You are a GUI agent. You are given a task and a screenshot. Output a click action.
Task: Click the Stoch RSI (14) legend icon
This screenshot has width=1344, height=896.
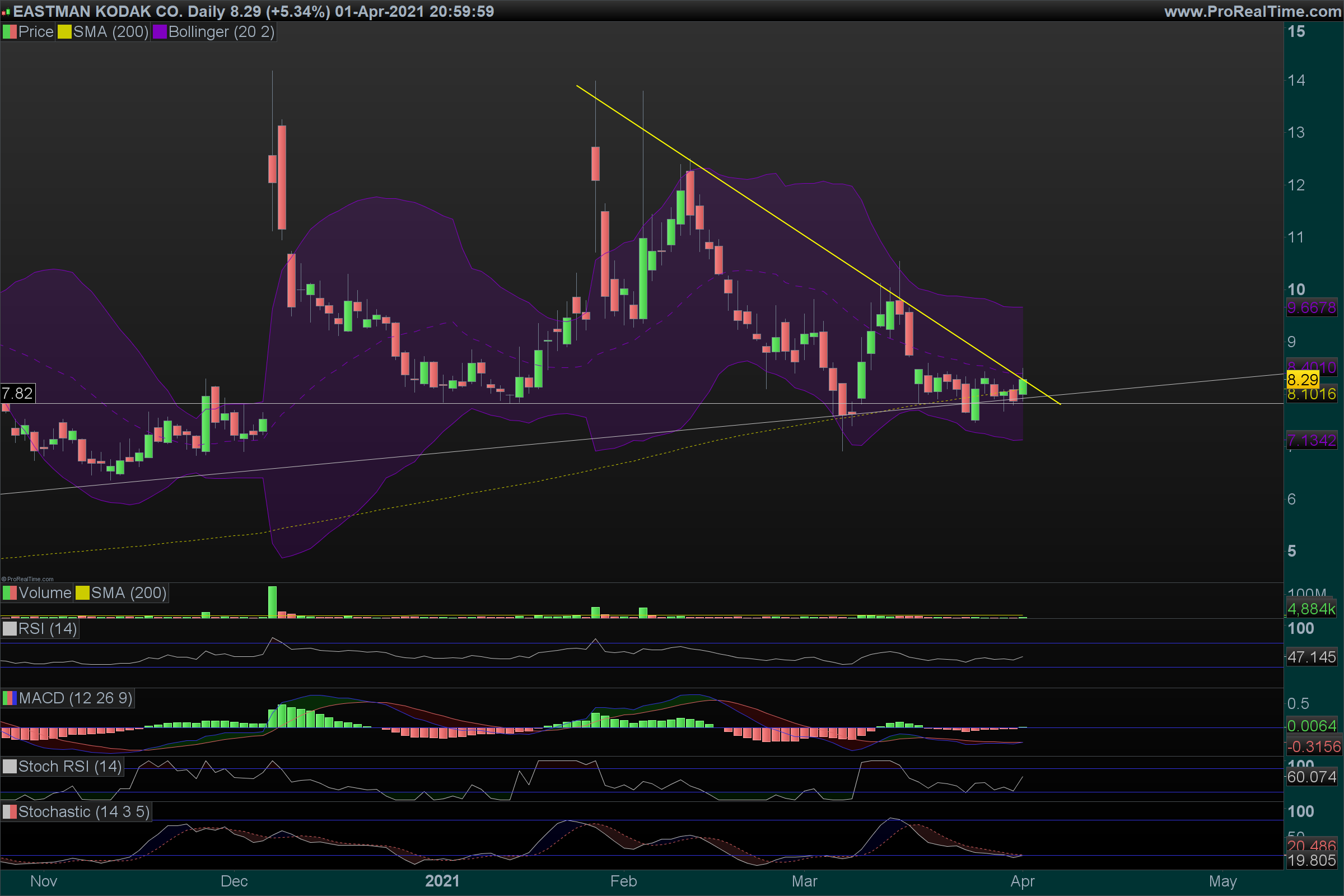tap(9, 767)
